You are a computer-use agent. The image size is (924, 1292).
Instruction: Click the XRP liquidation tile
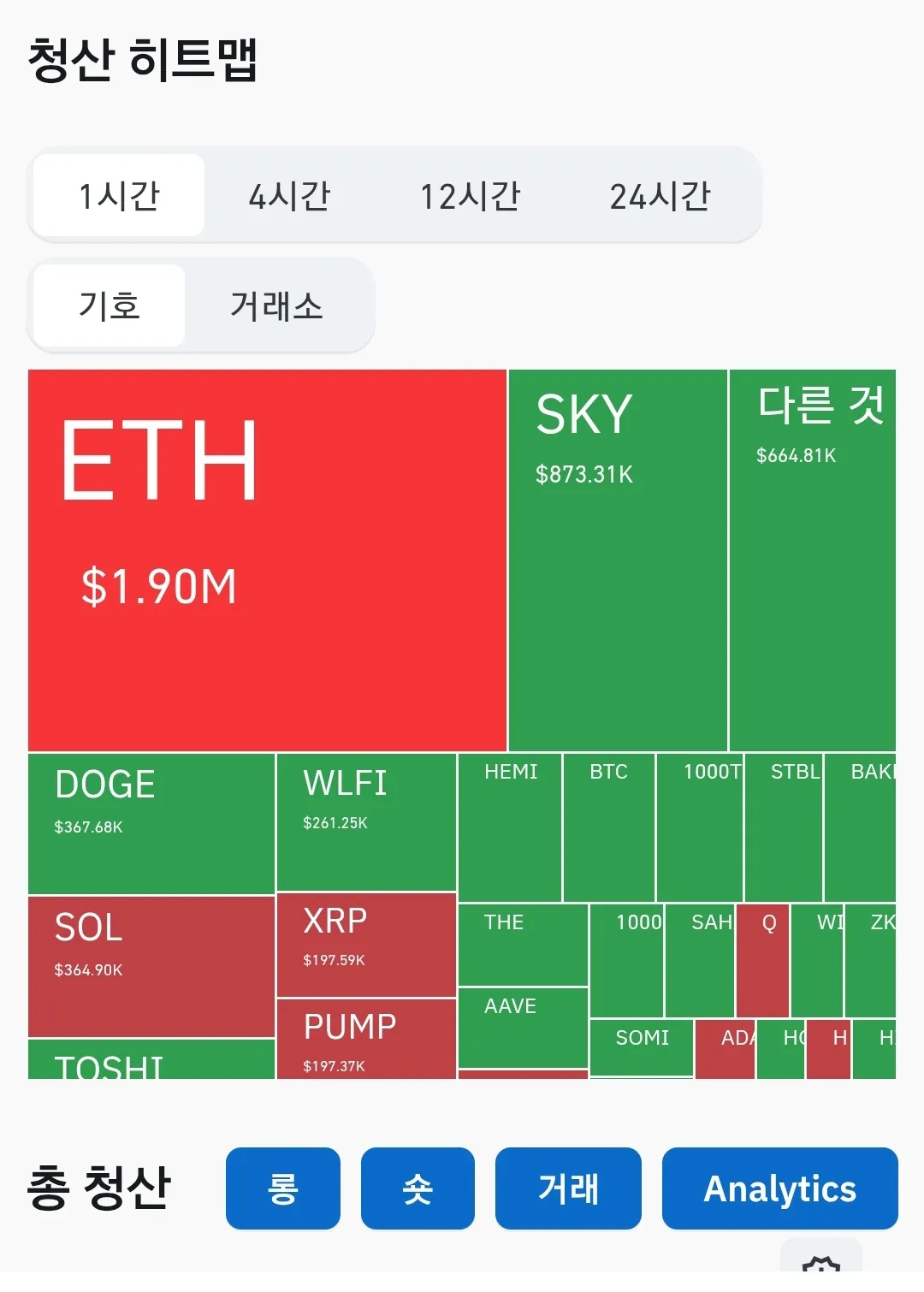coord(366,944)
